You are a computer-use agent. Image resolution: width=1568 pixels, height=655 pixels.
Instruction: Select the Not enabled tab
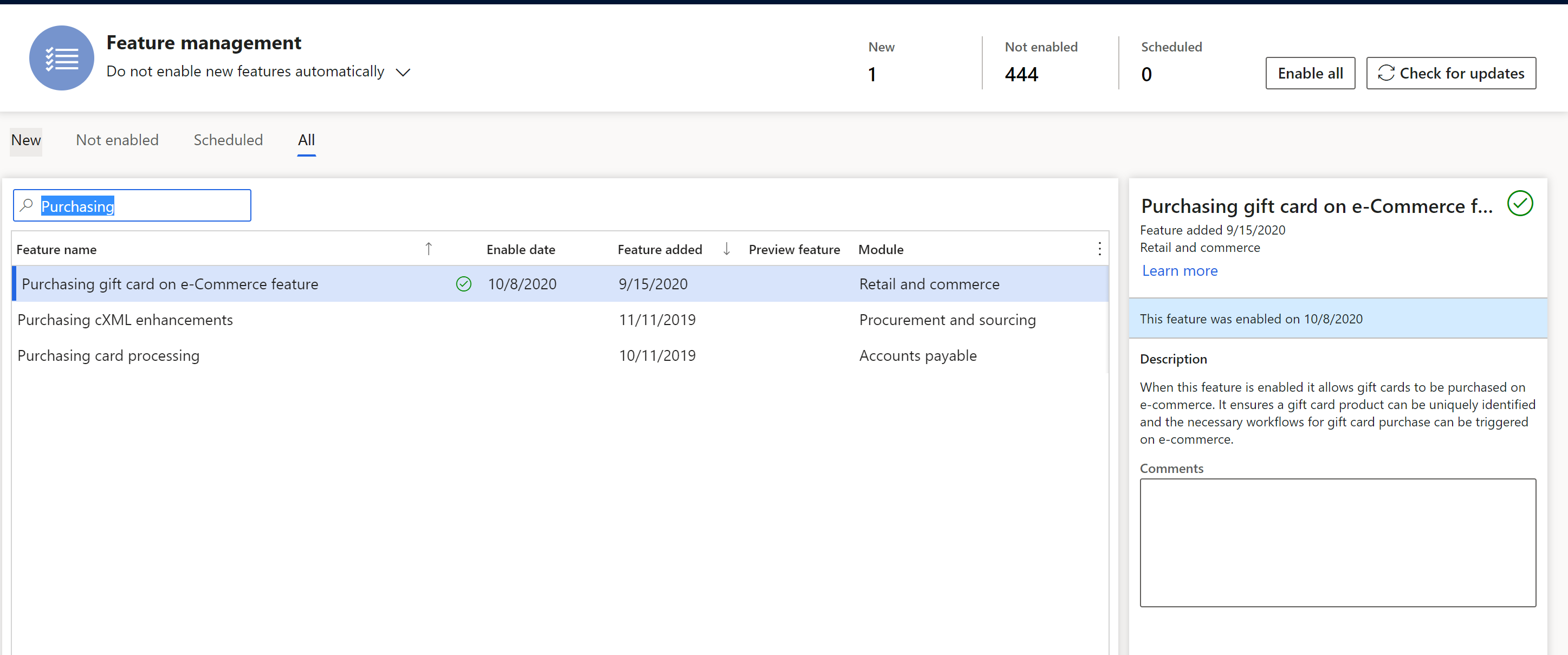[117, 140]
